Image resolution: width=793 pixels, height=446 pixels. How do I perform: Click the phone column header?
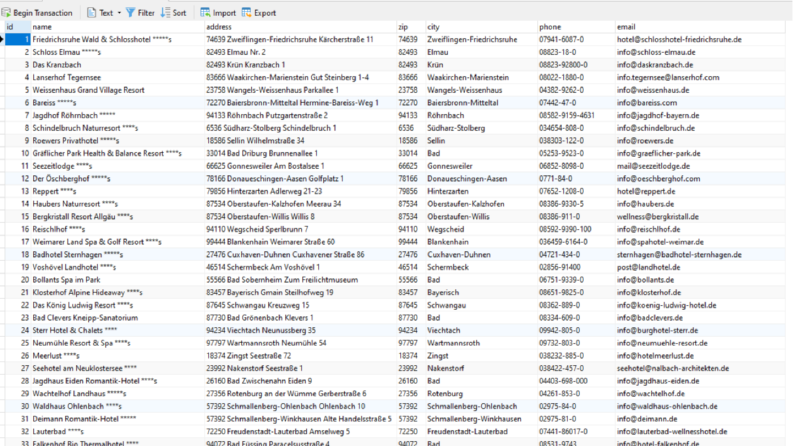click(576, 27)
